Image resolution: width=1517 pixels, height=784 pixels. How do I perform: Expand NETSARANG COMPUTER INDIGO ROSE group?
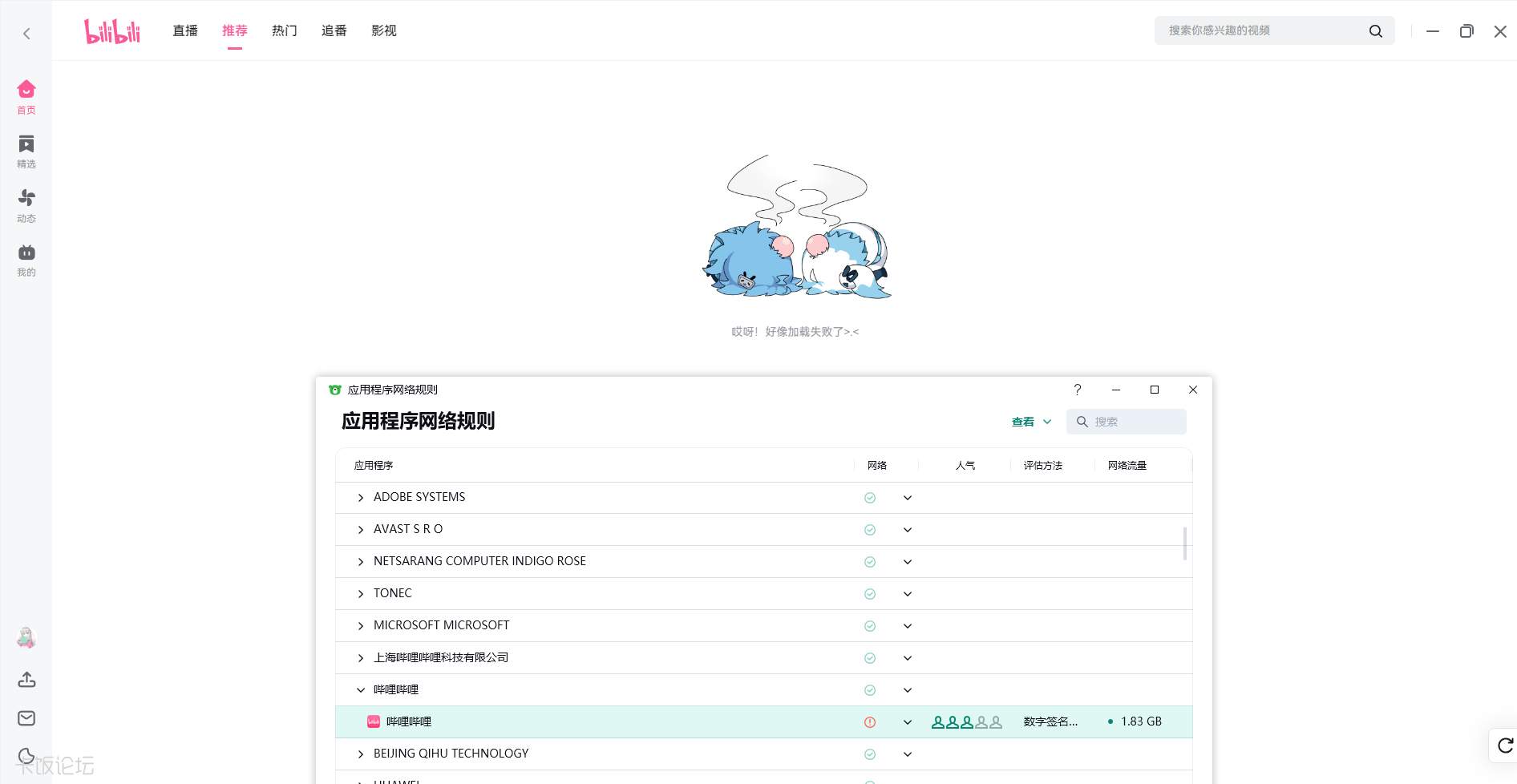pos(361,562)
